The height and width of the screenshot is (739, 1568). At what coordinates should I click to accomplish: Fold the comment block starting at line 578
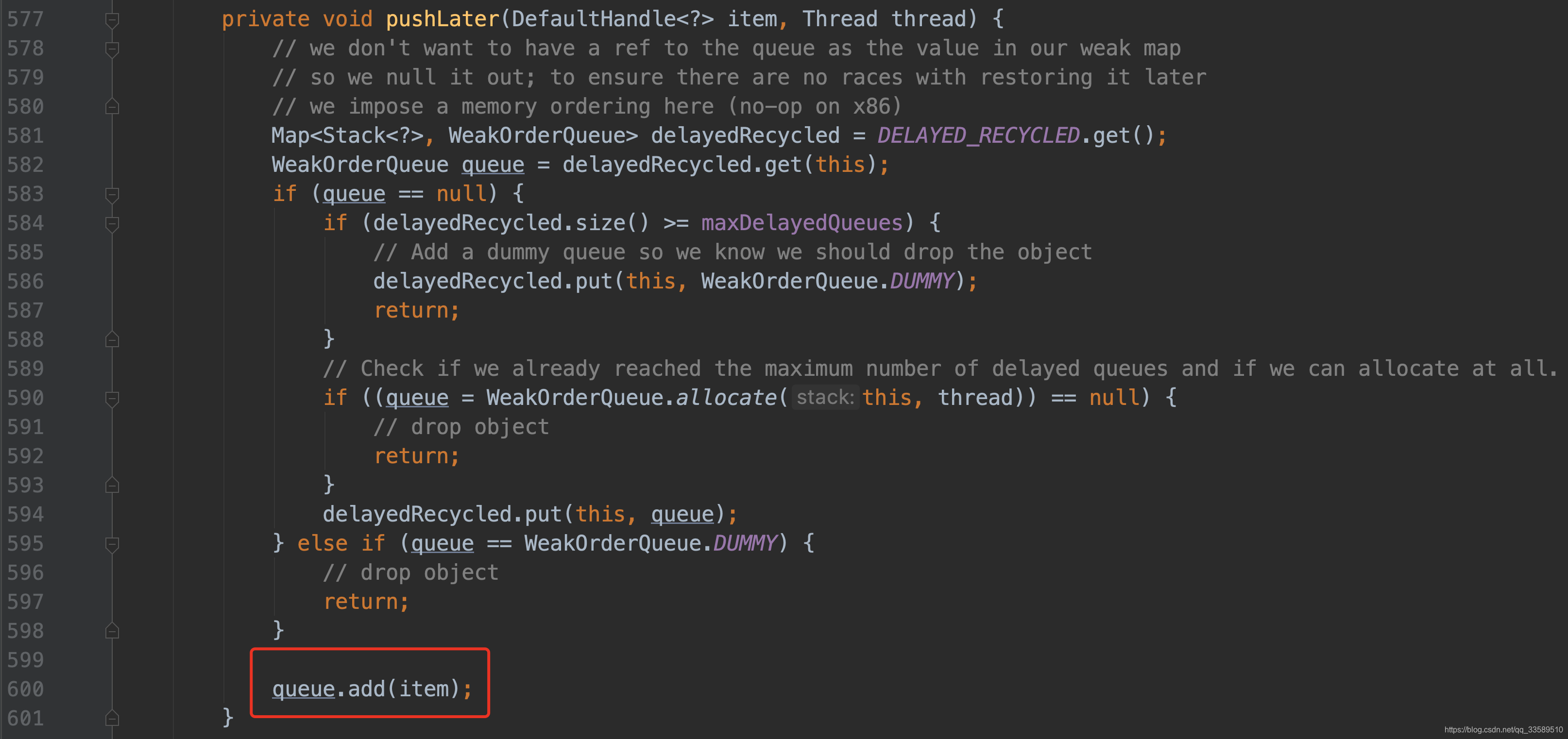pyautogui.click(x=112, y=49)
